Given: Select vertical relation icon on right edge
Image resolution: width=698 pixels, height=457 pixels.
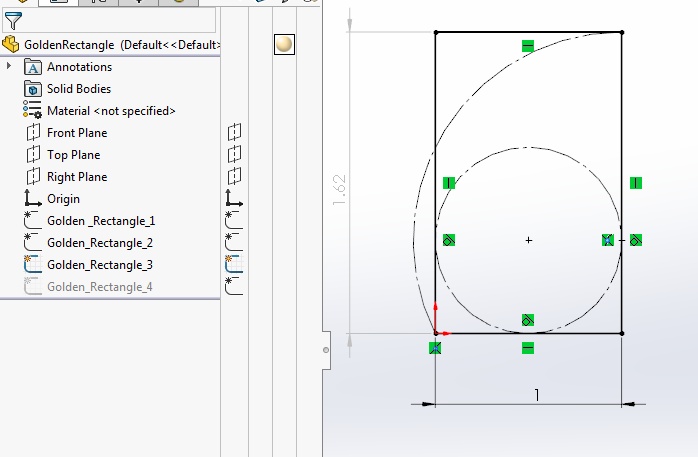Looking at the screenshot, I should pos(636,183).
